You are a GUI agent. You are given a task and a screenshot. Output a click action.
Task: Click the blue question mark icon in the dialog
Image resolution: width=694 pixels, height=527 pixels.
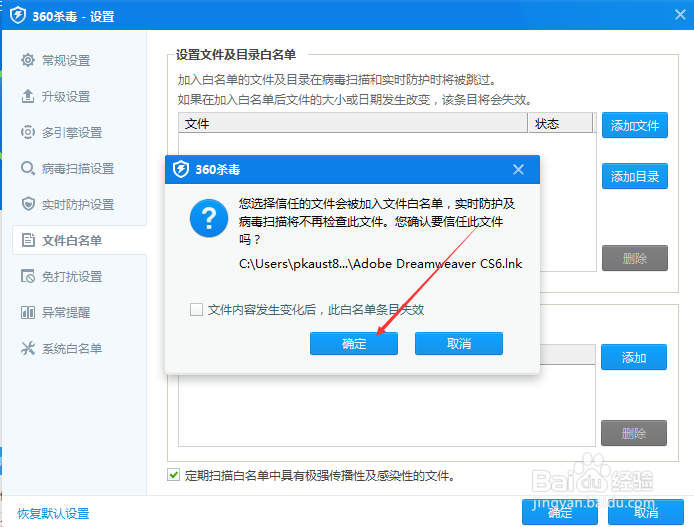point(209,218)
